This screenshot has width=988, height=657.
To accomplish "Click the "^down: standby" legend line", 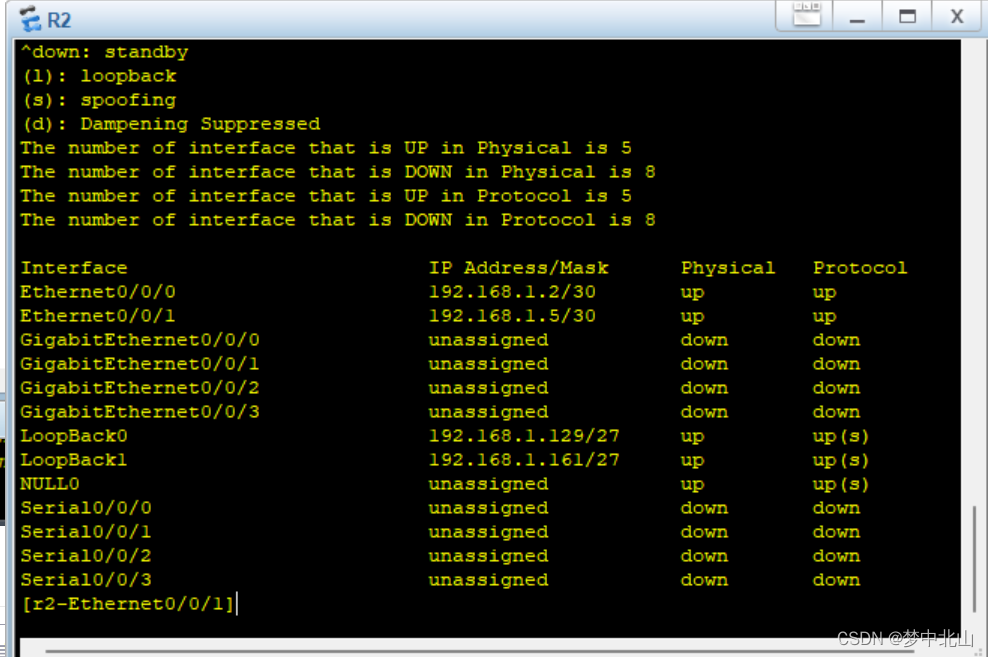I will [104, 52].
